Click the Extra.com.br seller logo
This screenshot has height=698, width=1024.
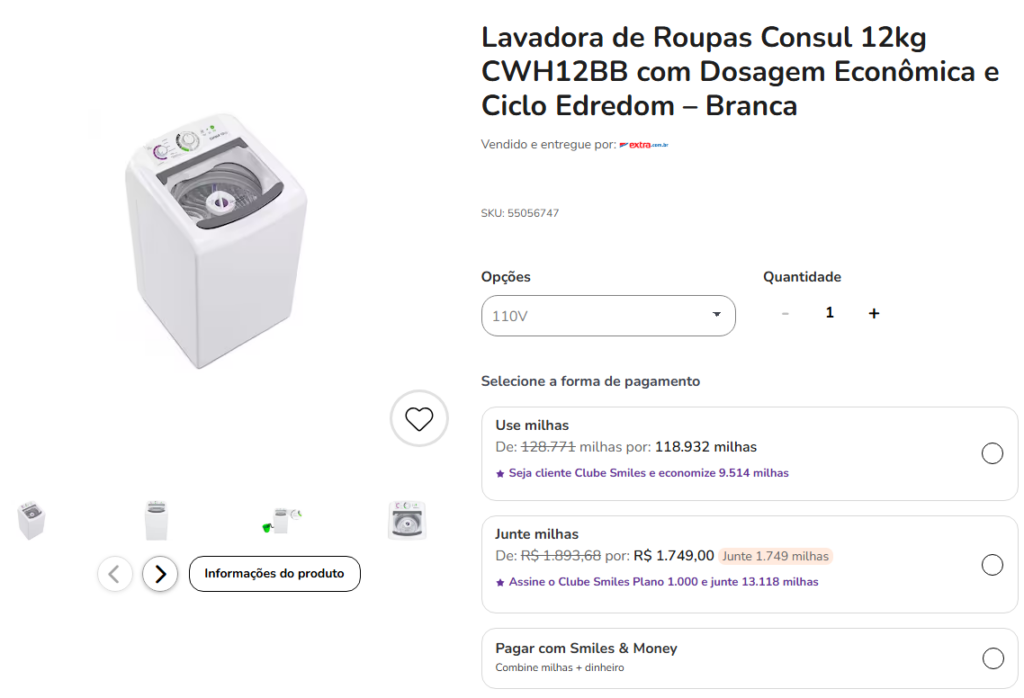[644, 145]
